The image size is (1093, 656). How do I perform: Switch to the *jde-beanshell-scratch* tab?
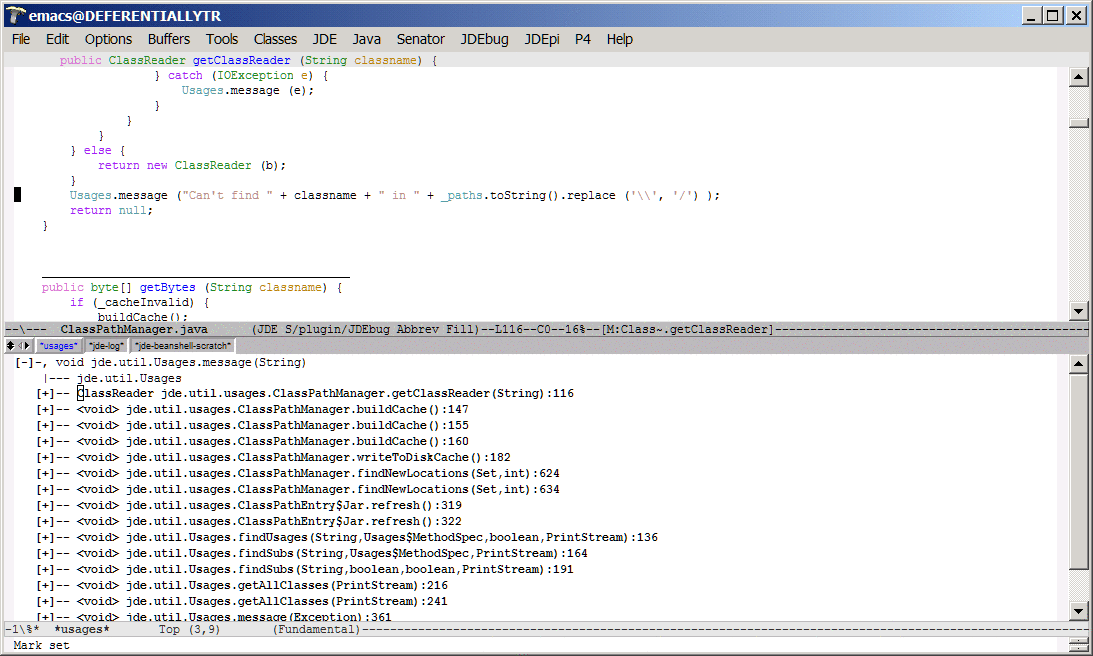tap(183, 346)
